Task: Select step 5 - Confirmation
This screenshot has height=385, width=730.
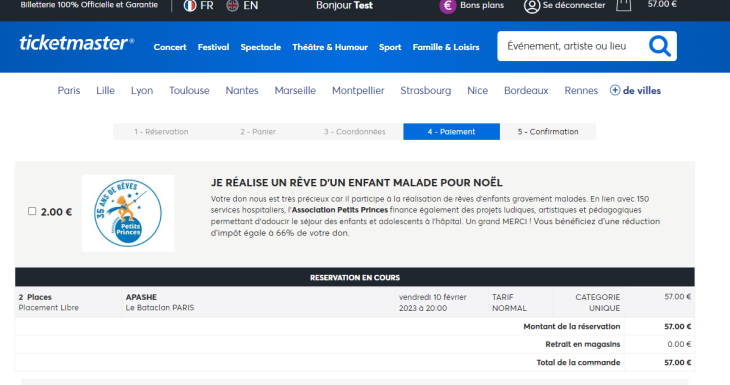Action: point(548,132)
